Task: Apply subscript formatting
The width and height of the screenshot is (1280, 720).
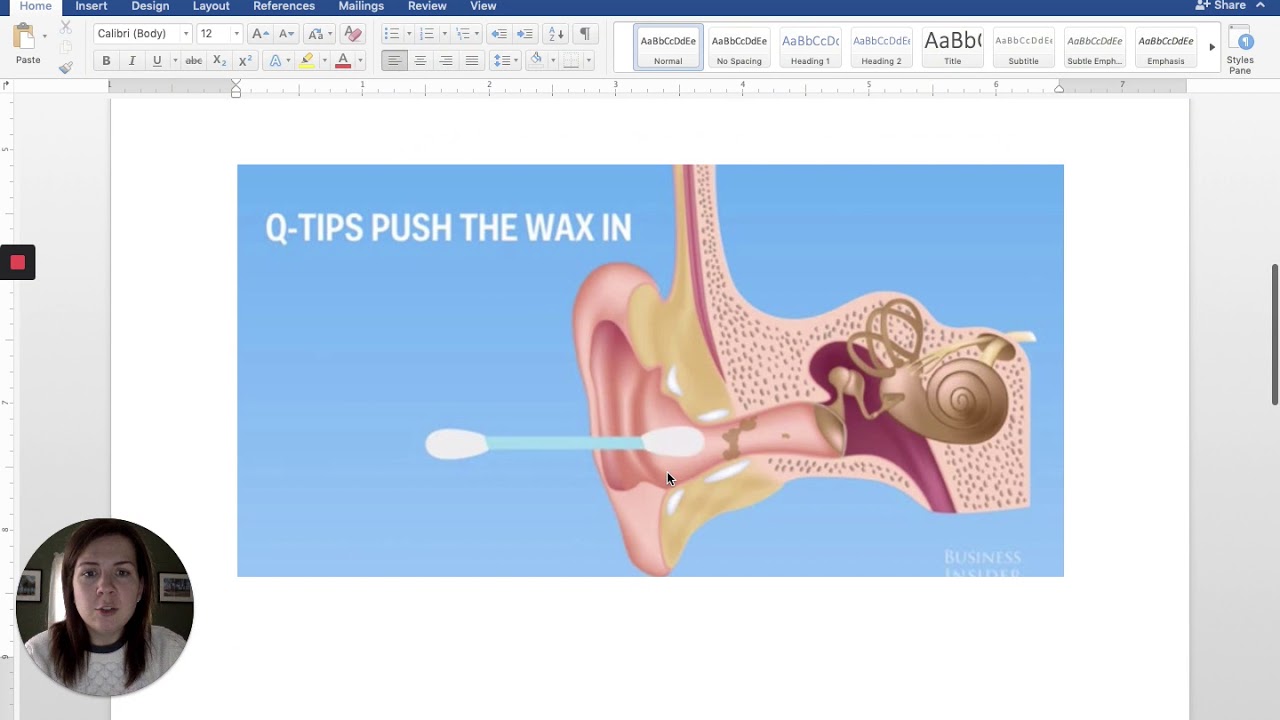Action: click(220, 61)
